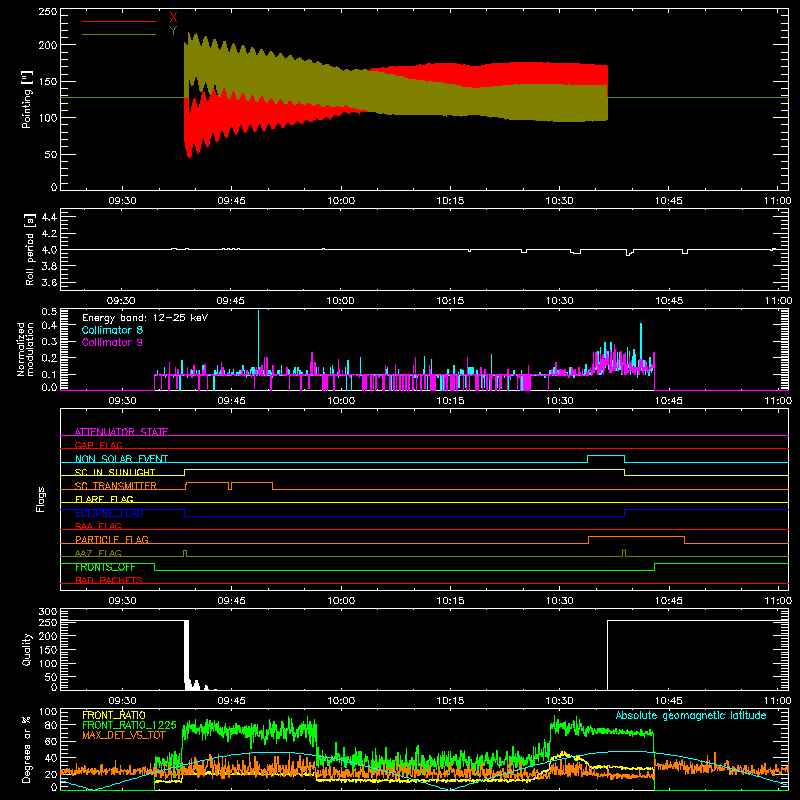Screen dimensions: 800x800
Task: Click the '10:30' time label under modulation plot
Action: point(560,401)
